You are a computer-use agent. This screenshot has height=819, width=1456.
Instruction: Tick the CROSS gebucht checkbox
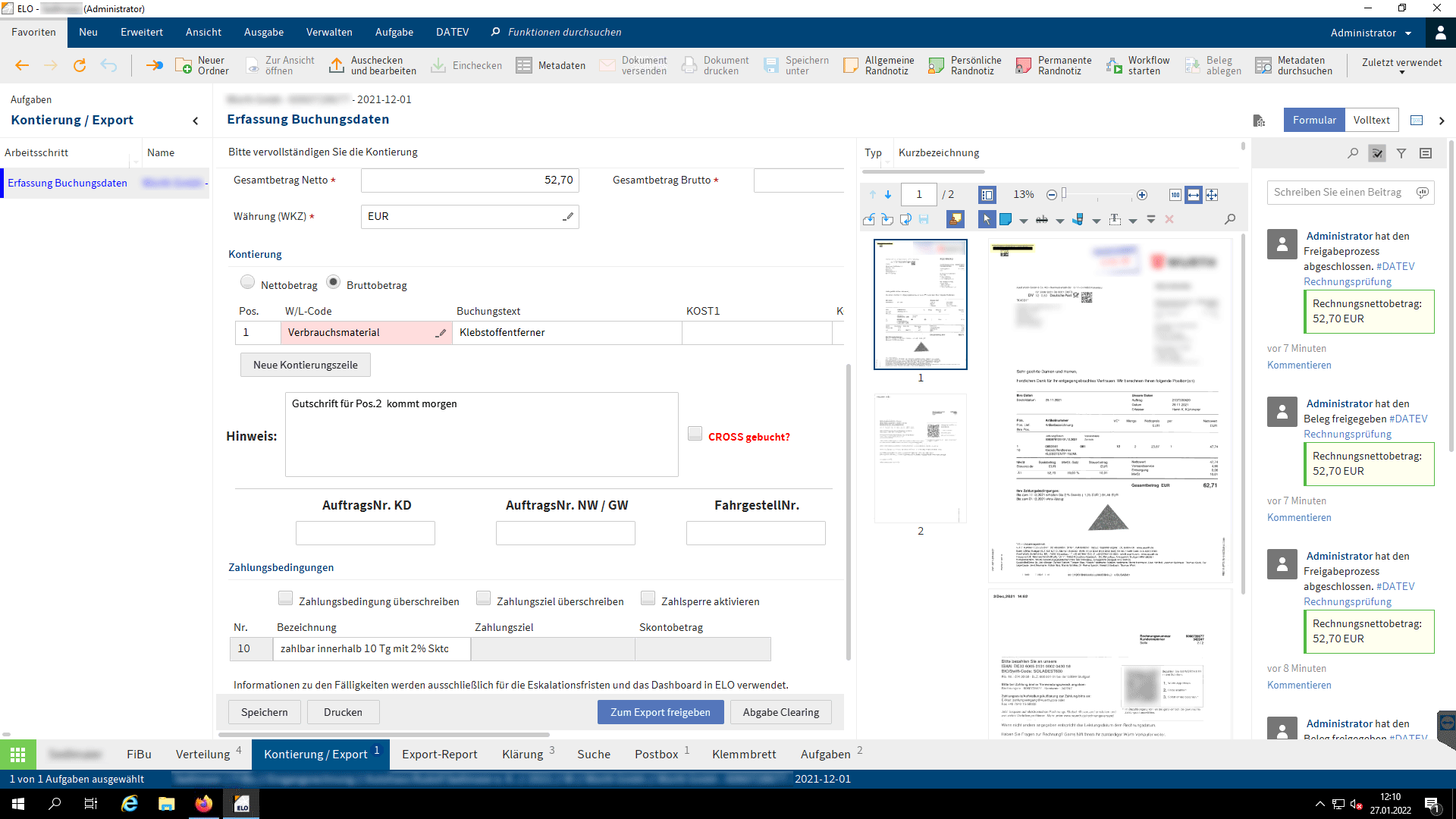[695, 434]
